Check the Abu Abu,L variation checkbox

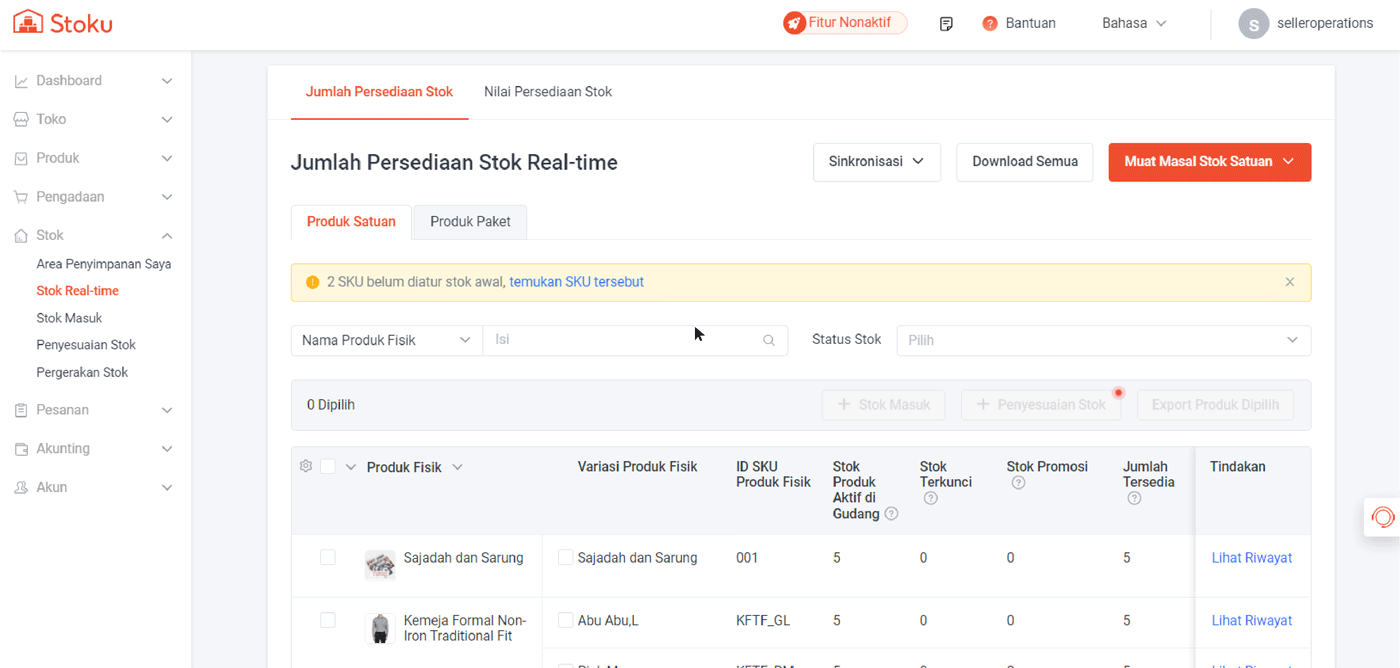(565, 620)
